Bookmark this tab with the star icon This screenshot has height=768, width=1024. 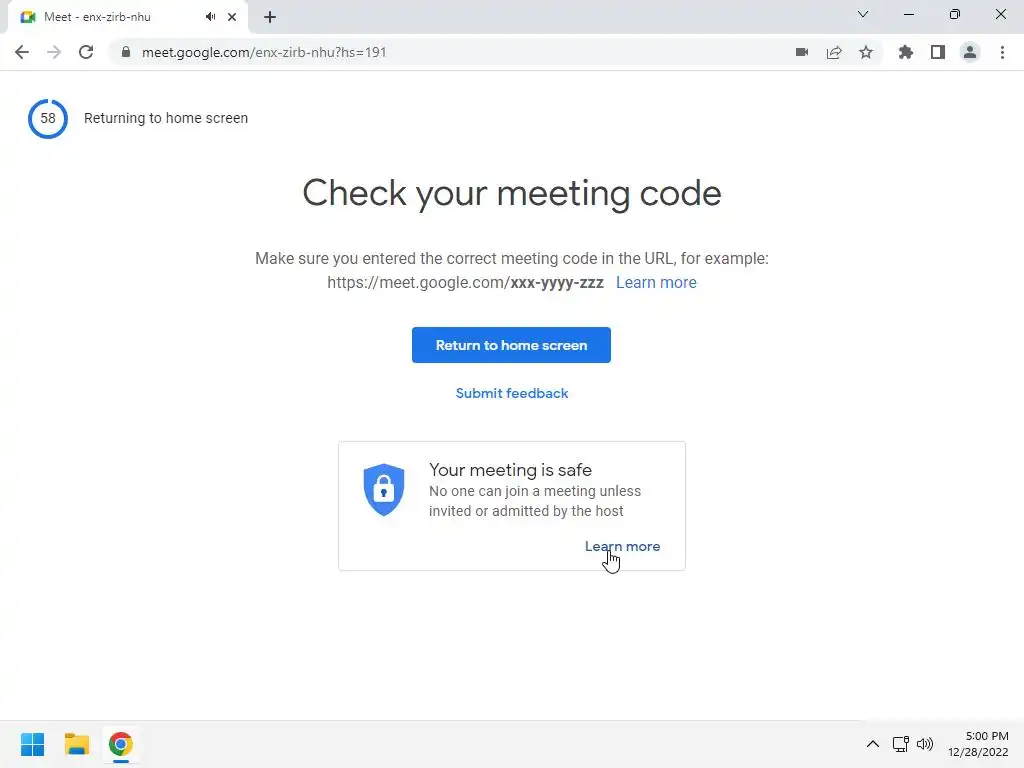866,52
